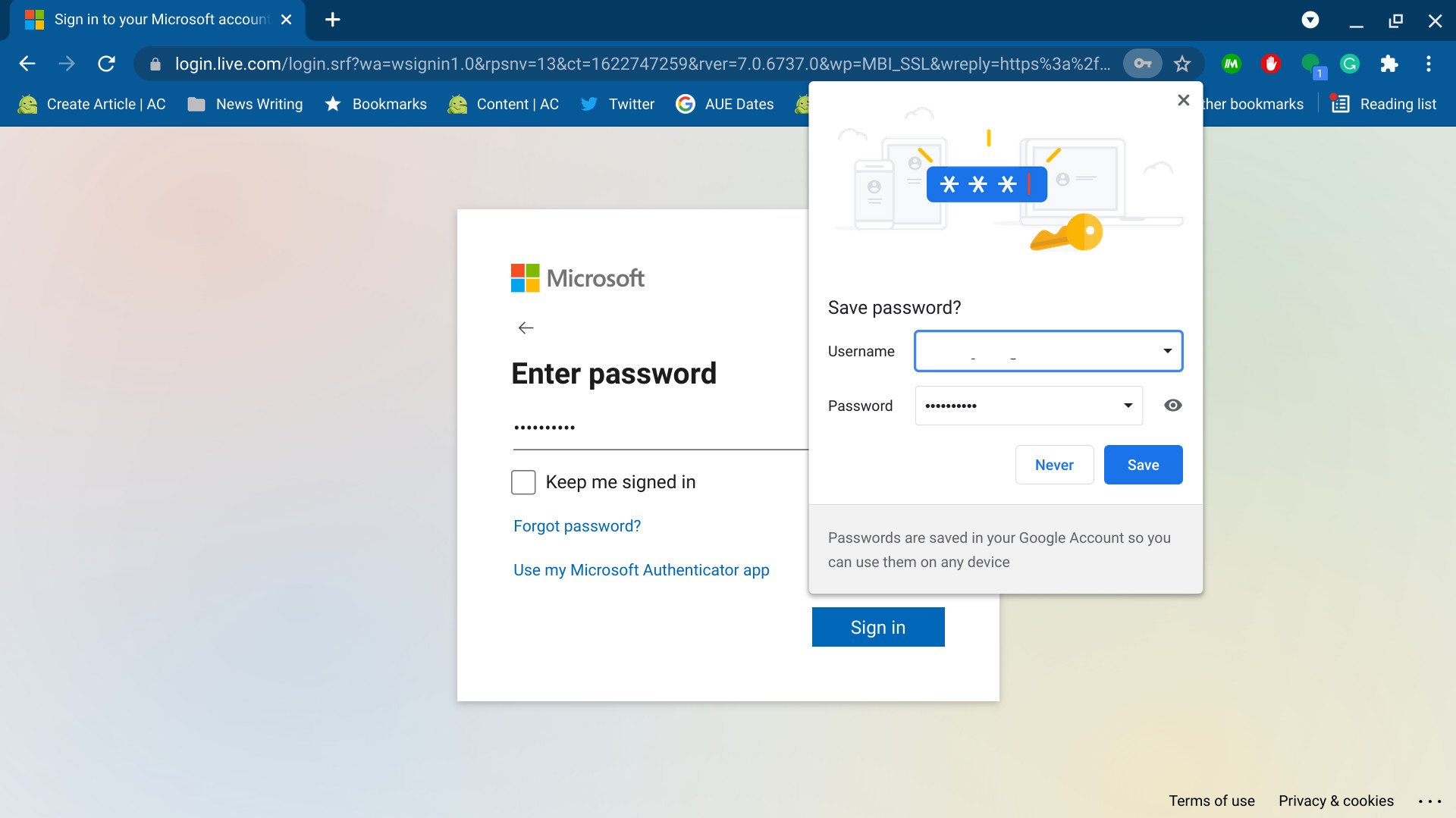Expand the Username dropdown arrow
The height and width of the screenshot is (818, 1456).
coord(1167,351)
